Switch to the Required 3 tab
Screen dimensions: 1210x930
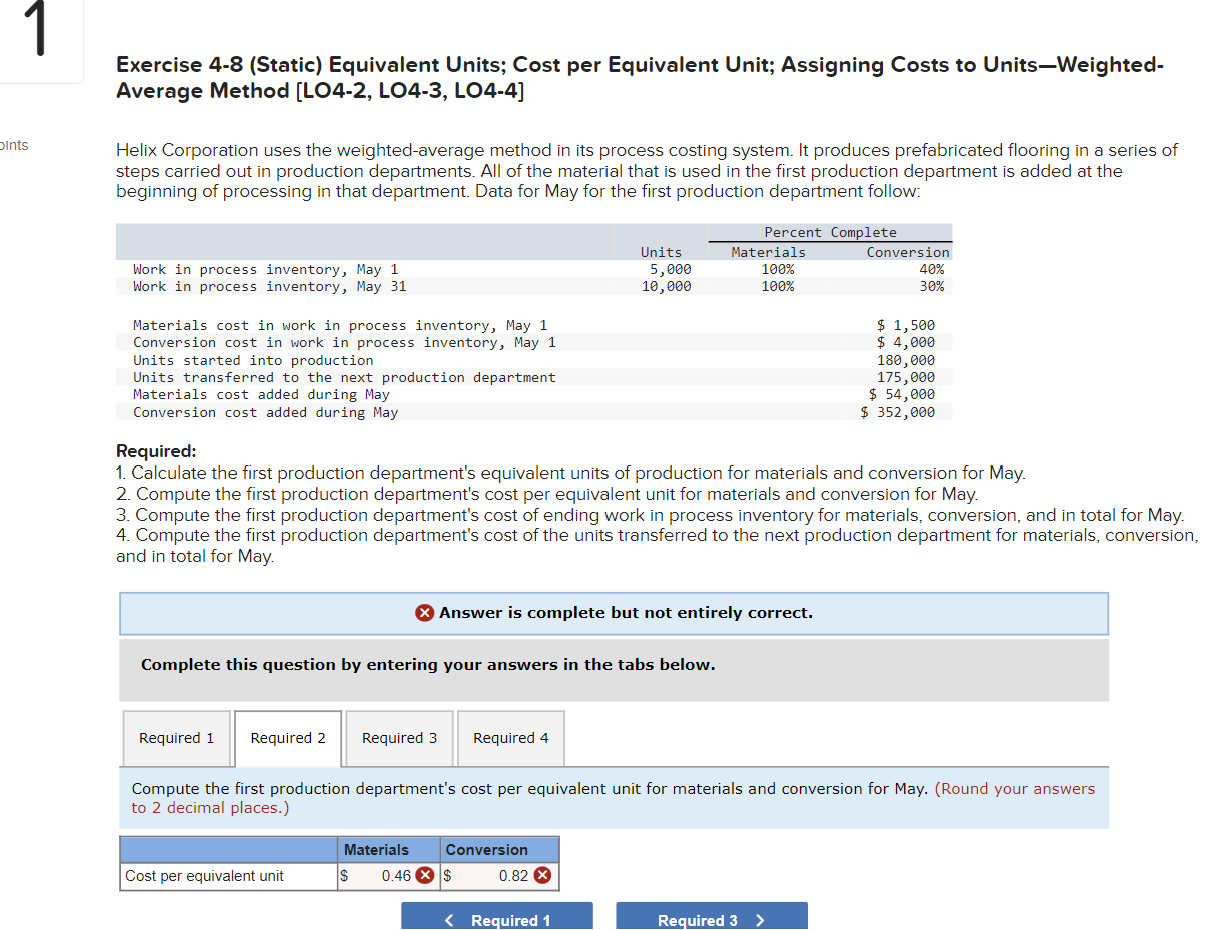(399, 738)
